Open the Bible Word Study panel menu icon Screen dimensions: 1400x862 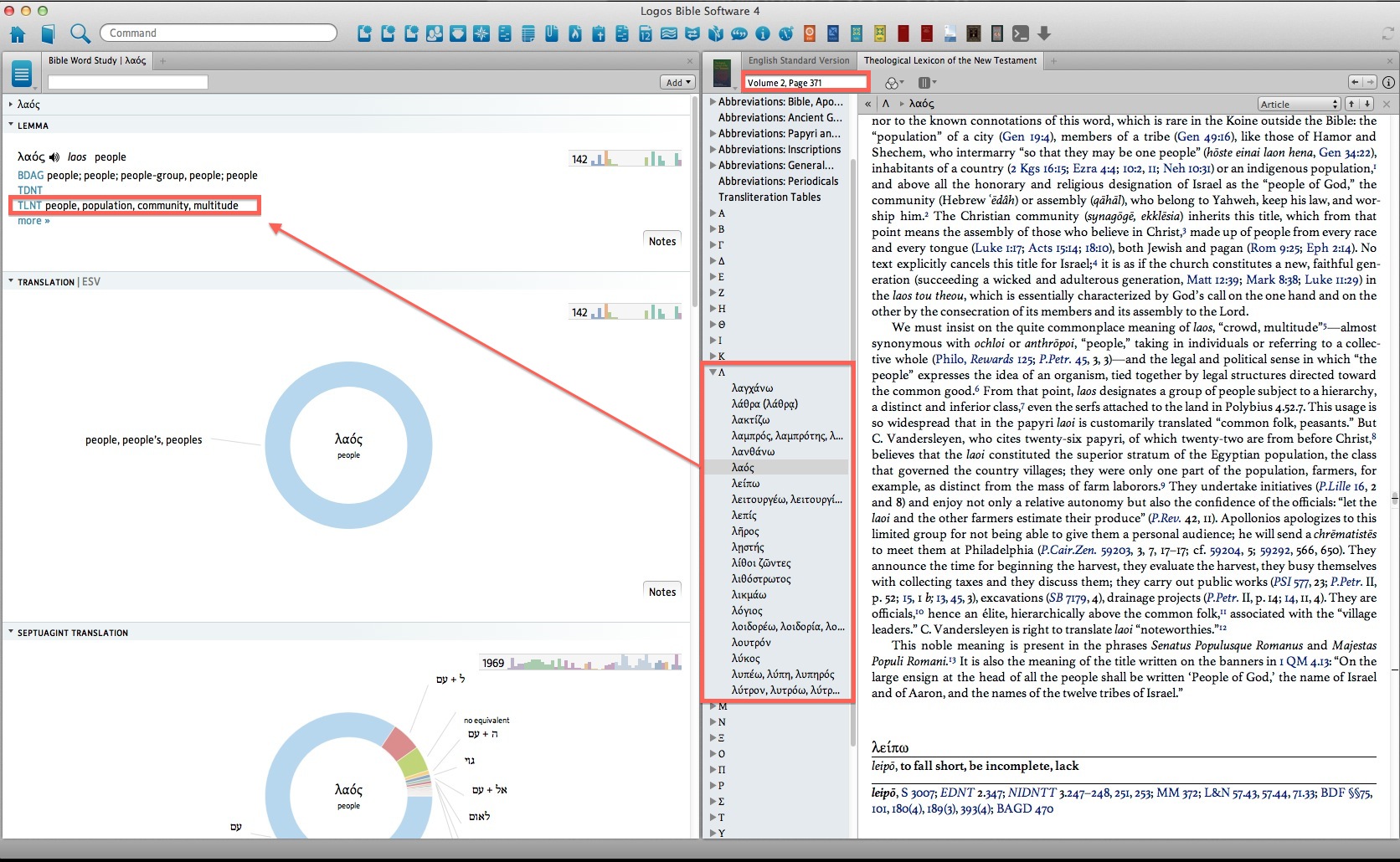tap(23, 75)
